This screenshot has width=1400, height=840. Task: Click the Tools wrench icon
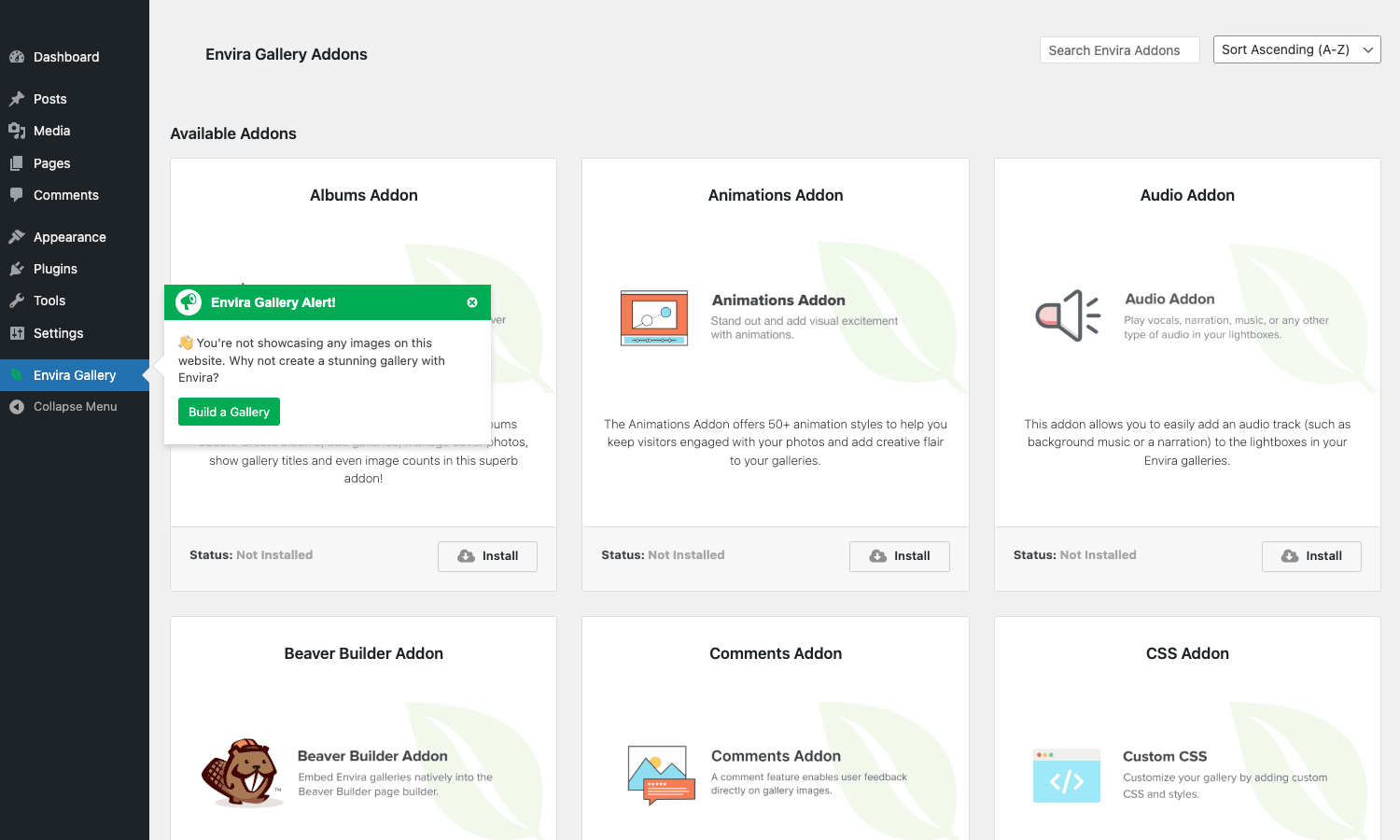point(17,301)
